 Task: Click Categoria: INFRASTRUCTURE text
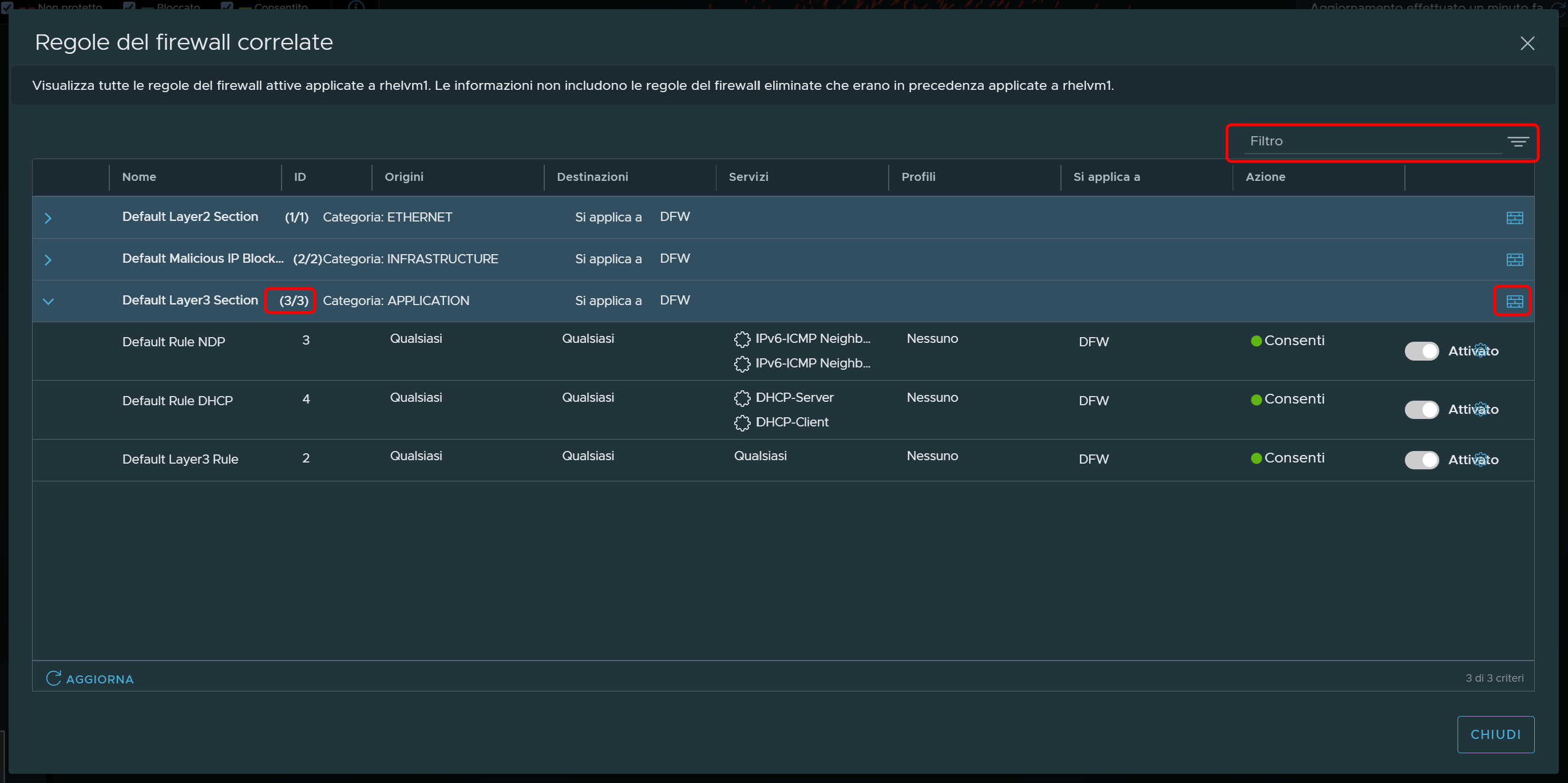tap(410, 259)
